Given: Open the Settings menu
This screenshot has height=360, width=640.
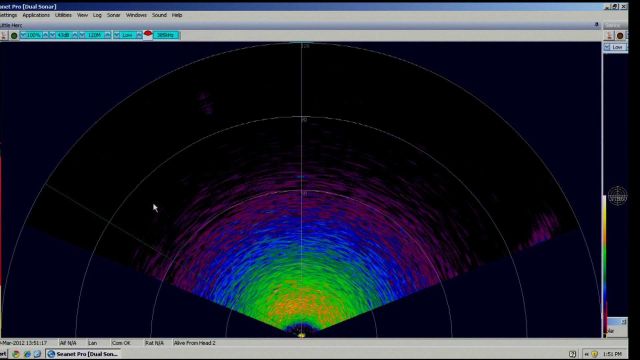Looking at the screenshot, I should (8, 15).
